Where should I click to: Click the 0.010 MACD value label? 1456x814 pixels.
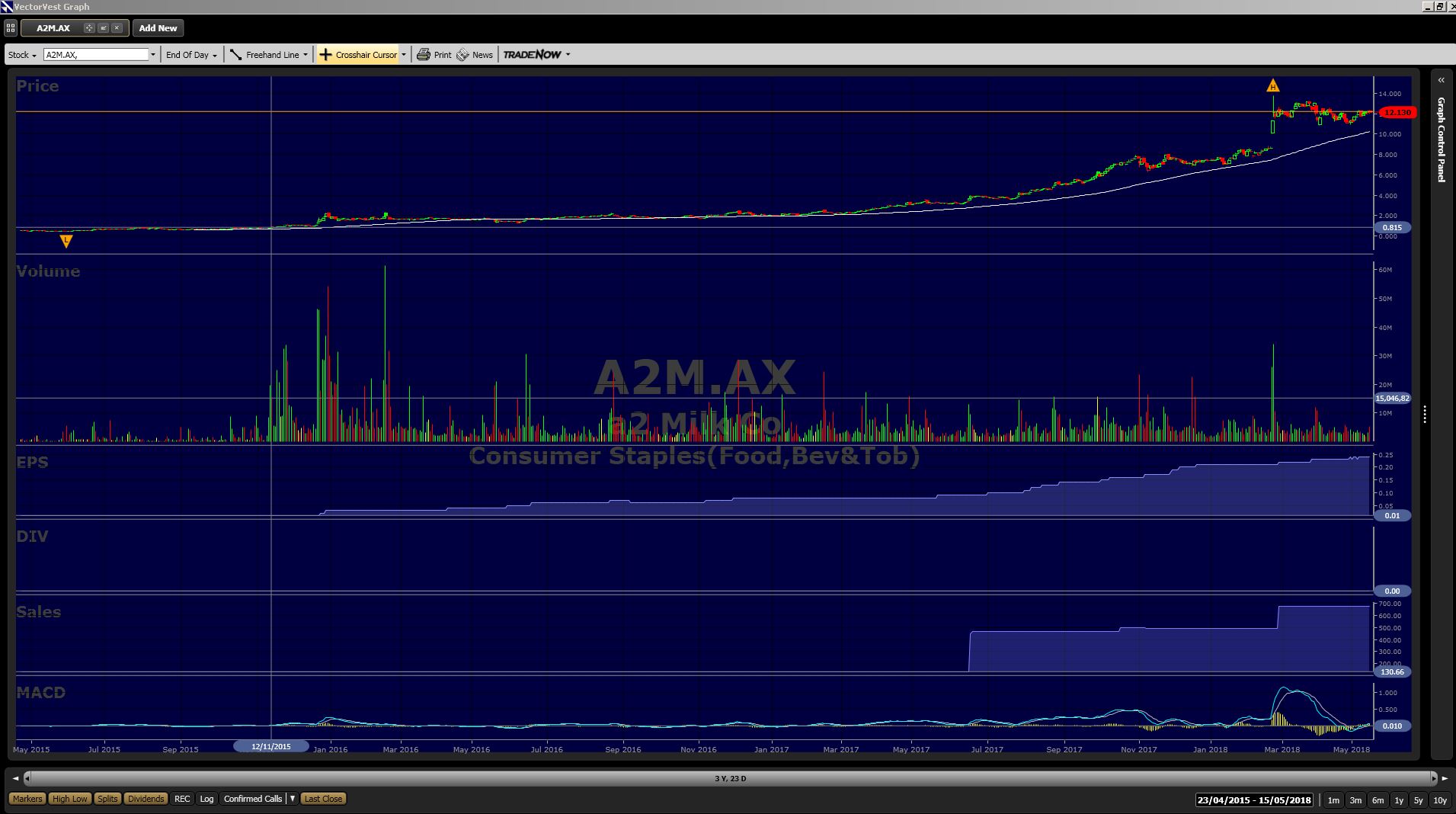pyautogui.click(x=1392, y=726)
